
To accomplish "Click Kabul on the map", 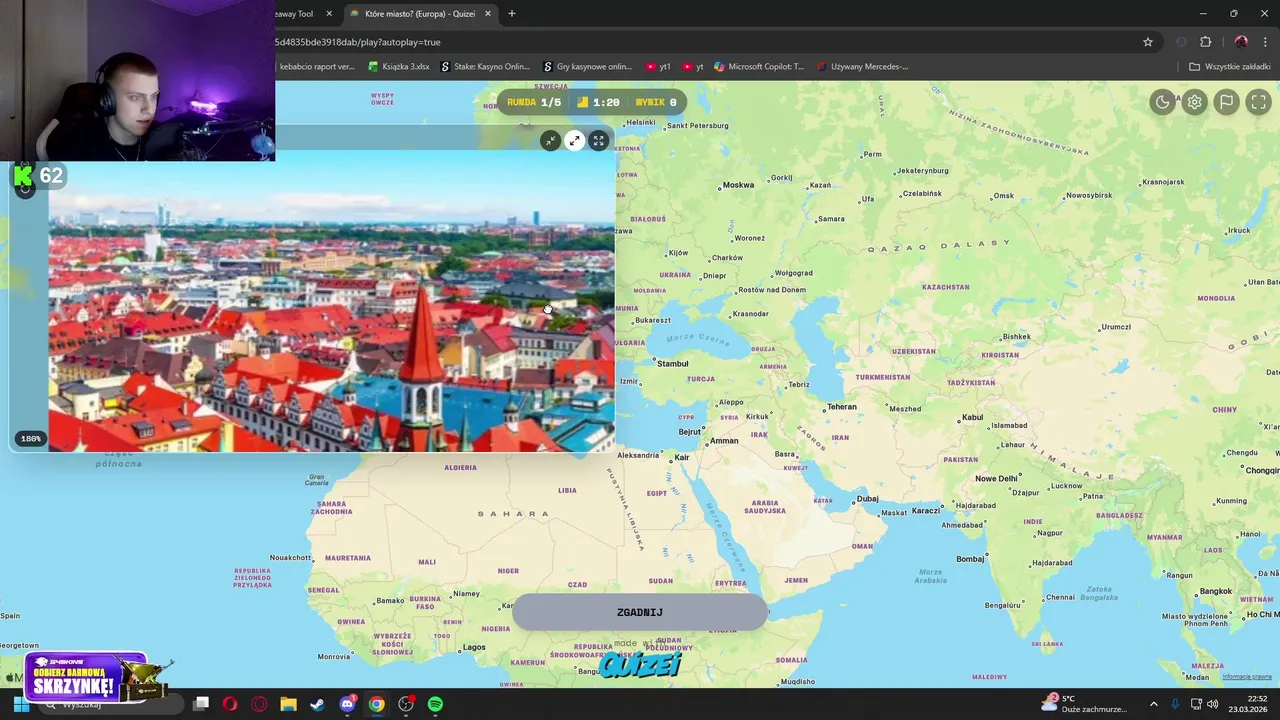I will (x=972, y=418).
